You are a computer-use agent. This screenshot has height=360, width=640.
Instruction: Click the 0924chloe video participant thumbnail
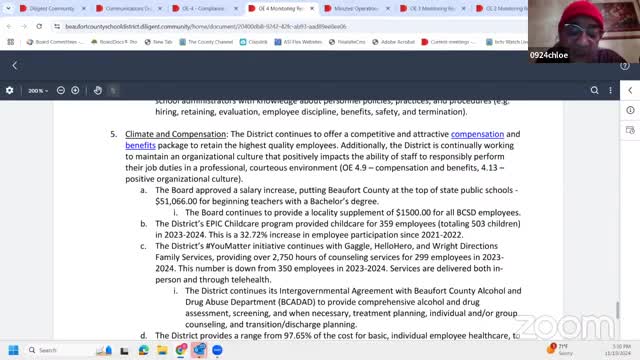click(x=584, y=31)
